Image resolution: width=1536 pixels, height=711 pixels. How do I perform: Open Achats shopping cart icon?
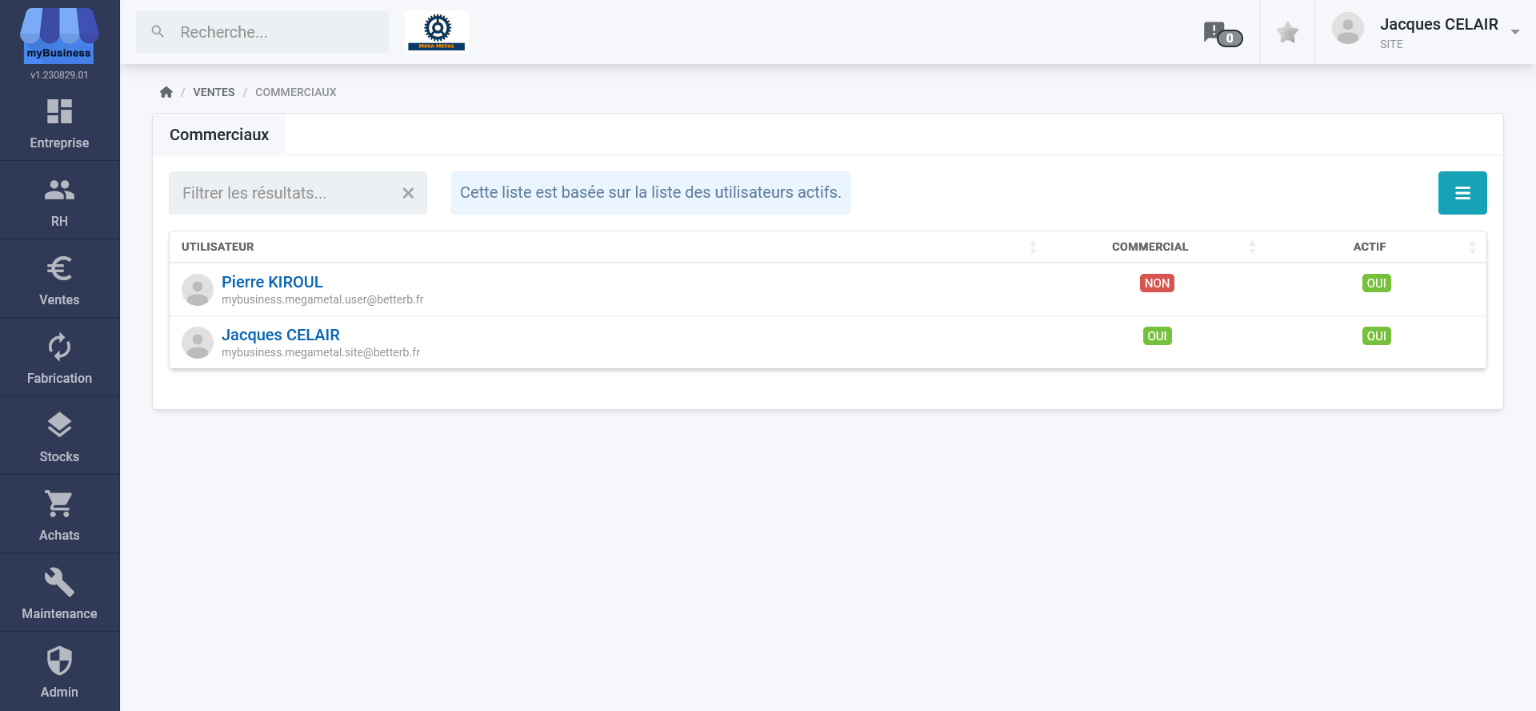click(59, 503)
